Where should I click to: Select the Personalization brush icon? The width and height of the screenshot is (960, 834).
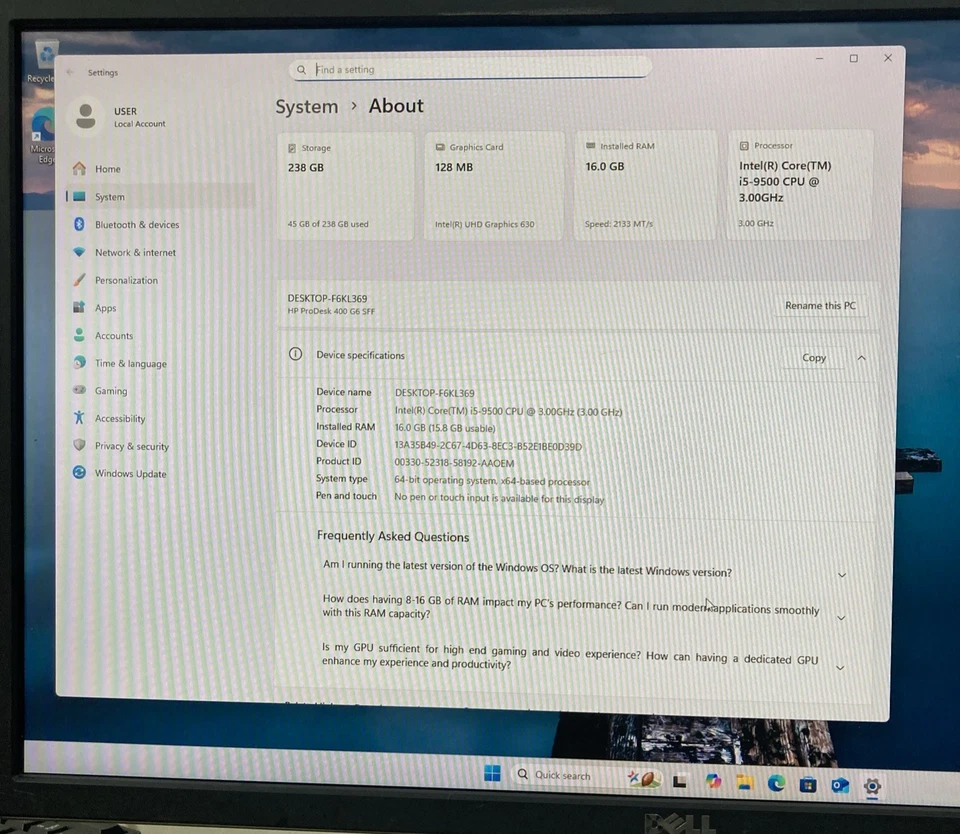(x=79, y=280)
